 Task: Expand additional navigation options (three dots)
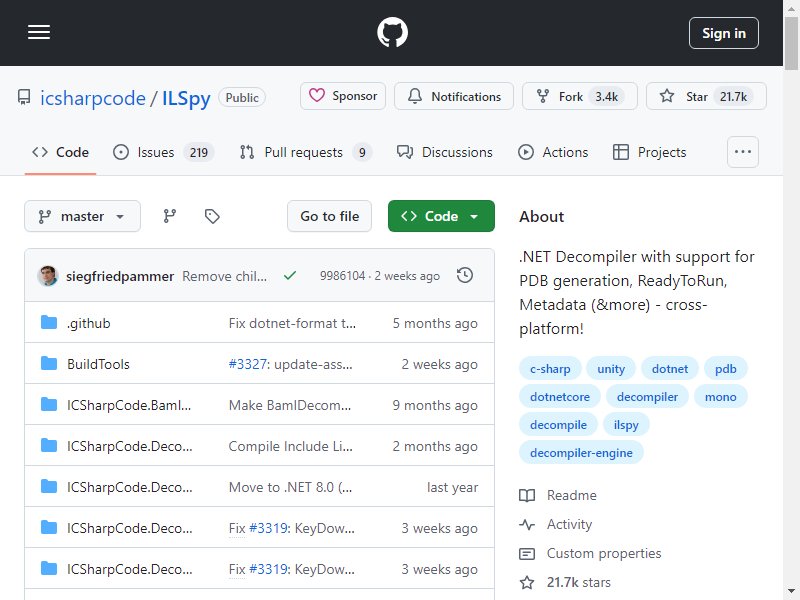742,152
